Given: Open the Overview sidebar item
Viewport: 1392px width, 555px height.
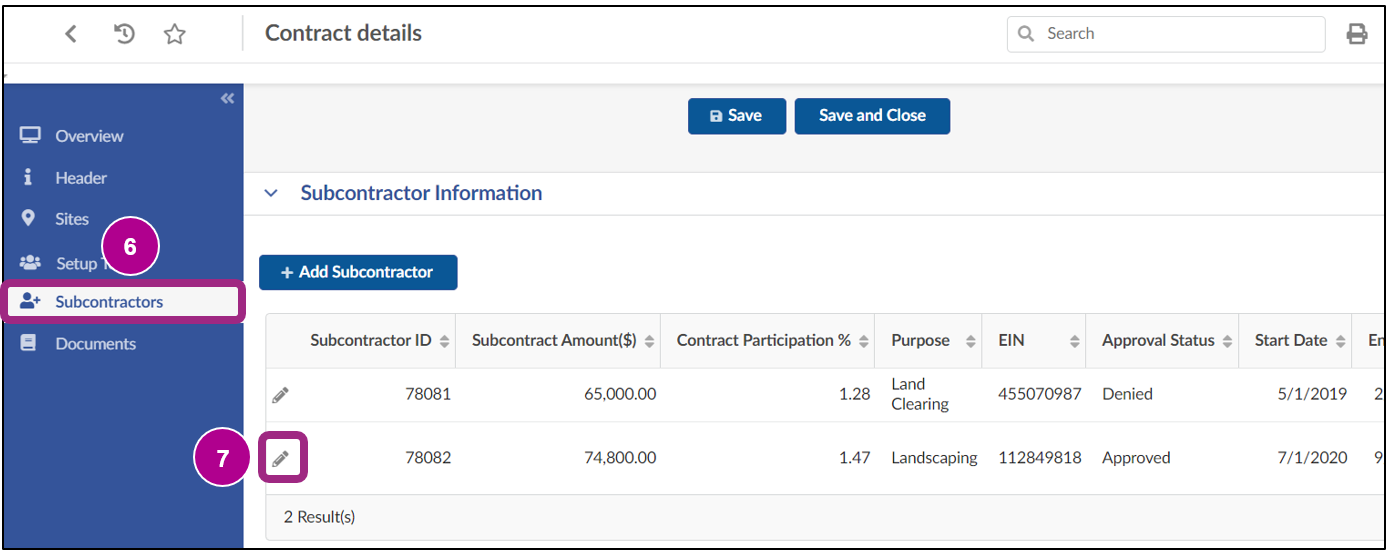Looking at the screenshot, I should point(122,136).
